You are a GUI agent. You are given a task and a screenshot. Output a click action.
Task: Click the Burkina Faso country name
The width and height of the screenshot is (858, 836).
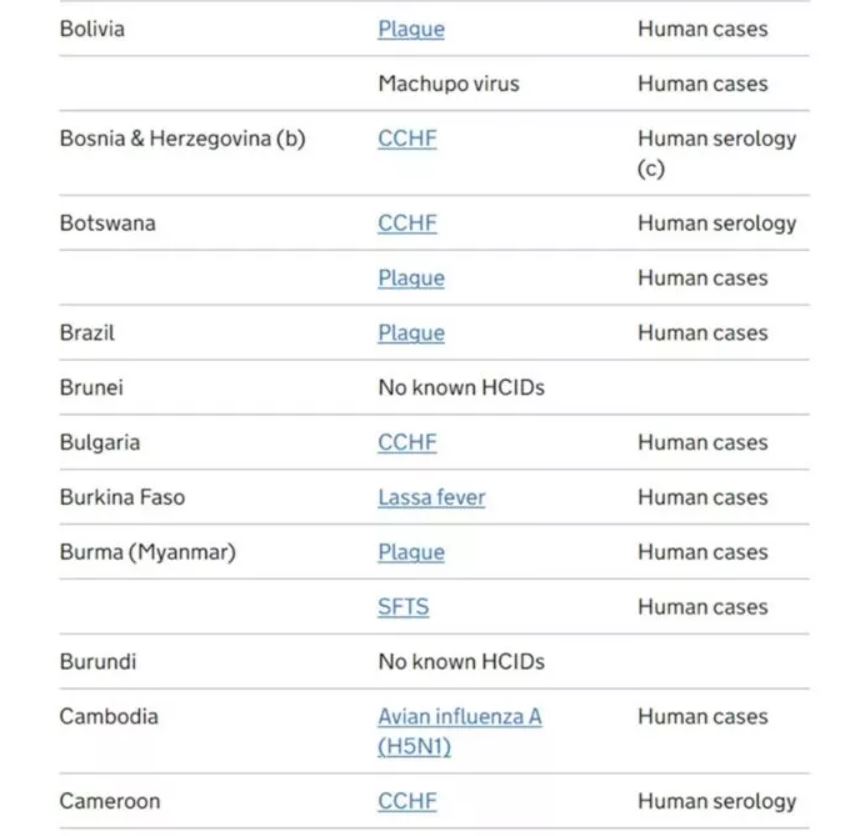coord(122,498)
